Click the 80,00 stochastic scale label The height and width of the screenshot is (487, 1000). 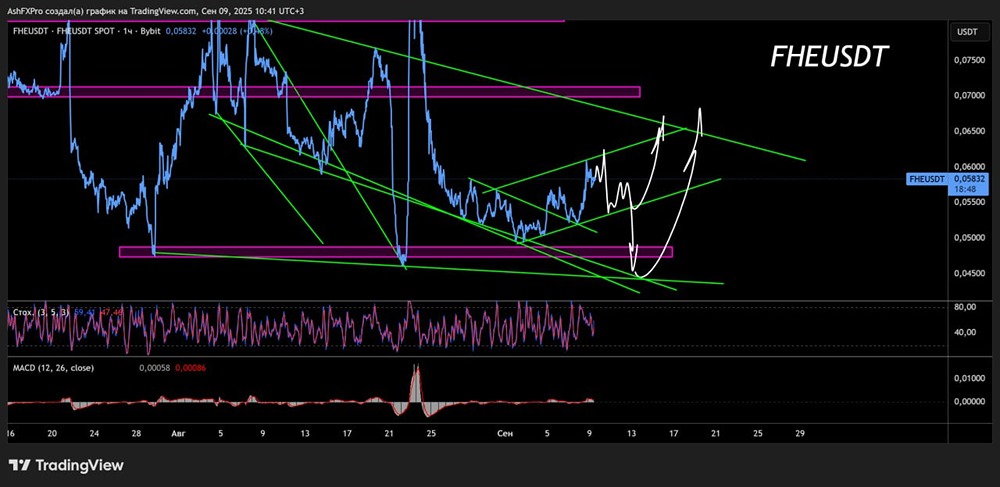967,307
